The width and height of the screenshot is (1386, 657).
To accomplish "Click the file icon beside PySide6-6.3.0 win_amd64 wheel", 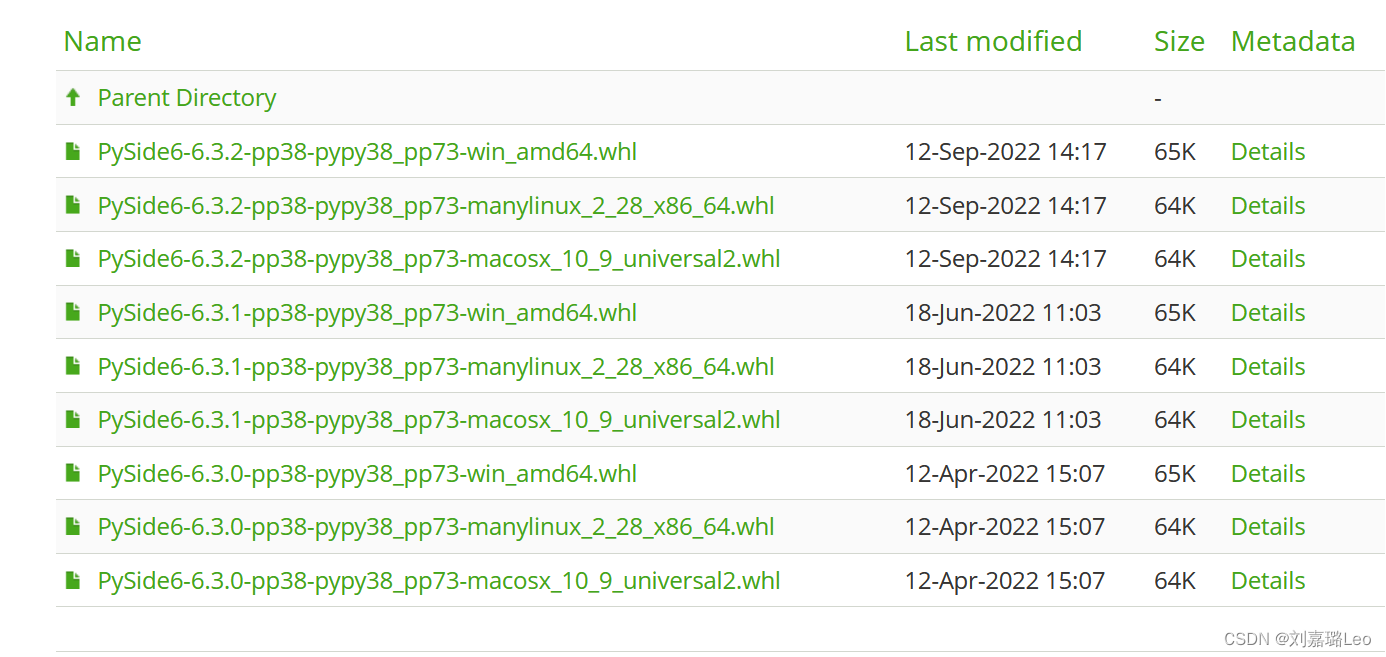I will [72, 473].
